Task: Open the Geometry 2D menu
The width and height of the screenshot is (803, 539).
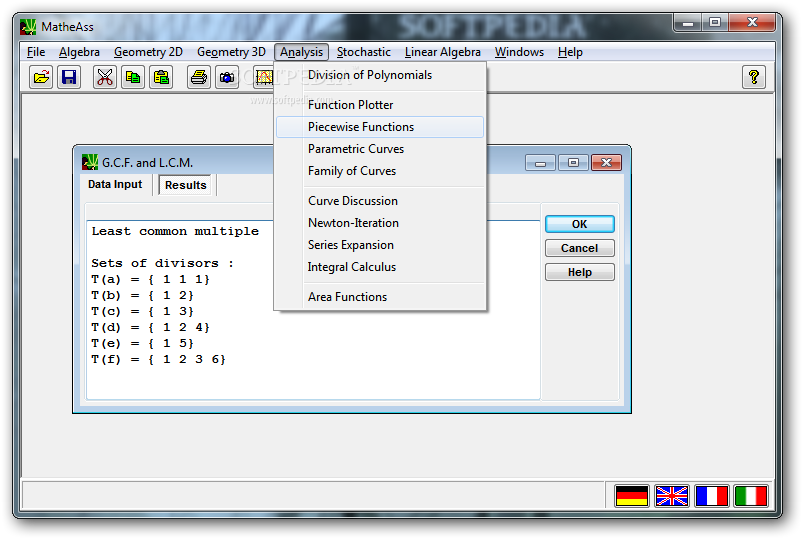Action: click(x=148, y=52)
